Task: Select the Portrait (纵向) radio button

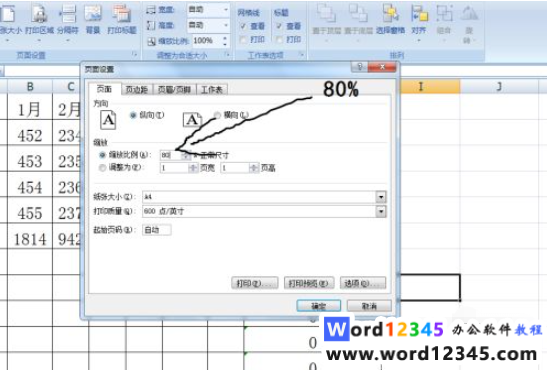Action: coord(133,115)
